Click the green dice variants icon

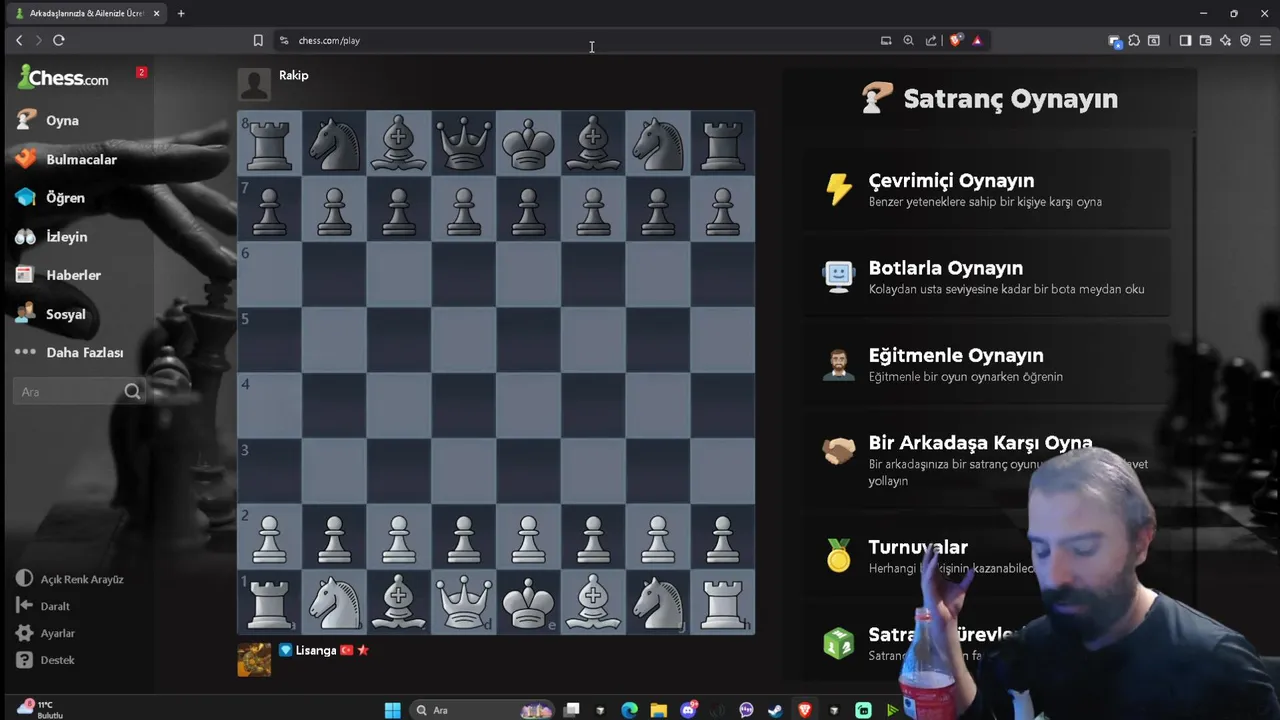pyautogui.click(x=838, y=642)
